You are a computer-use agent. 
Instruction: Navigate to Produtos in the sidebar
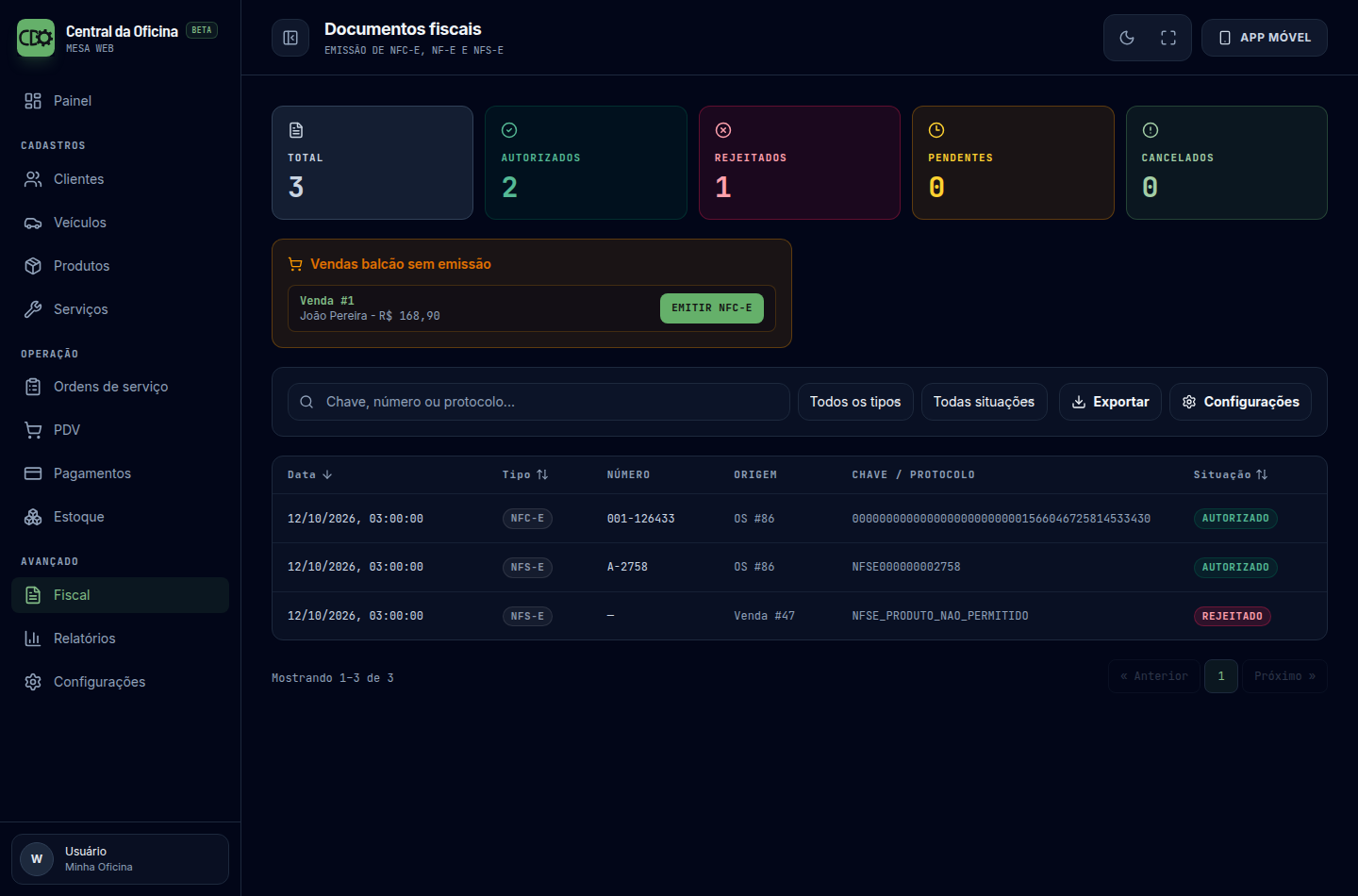[x=120, y=266]
